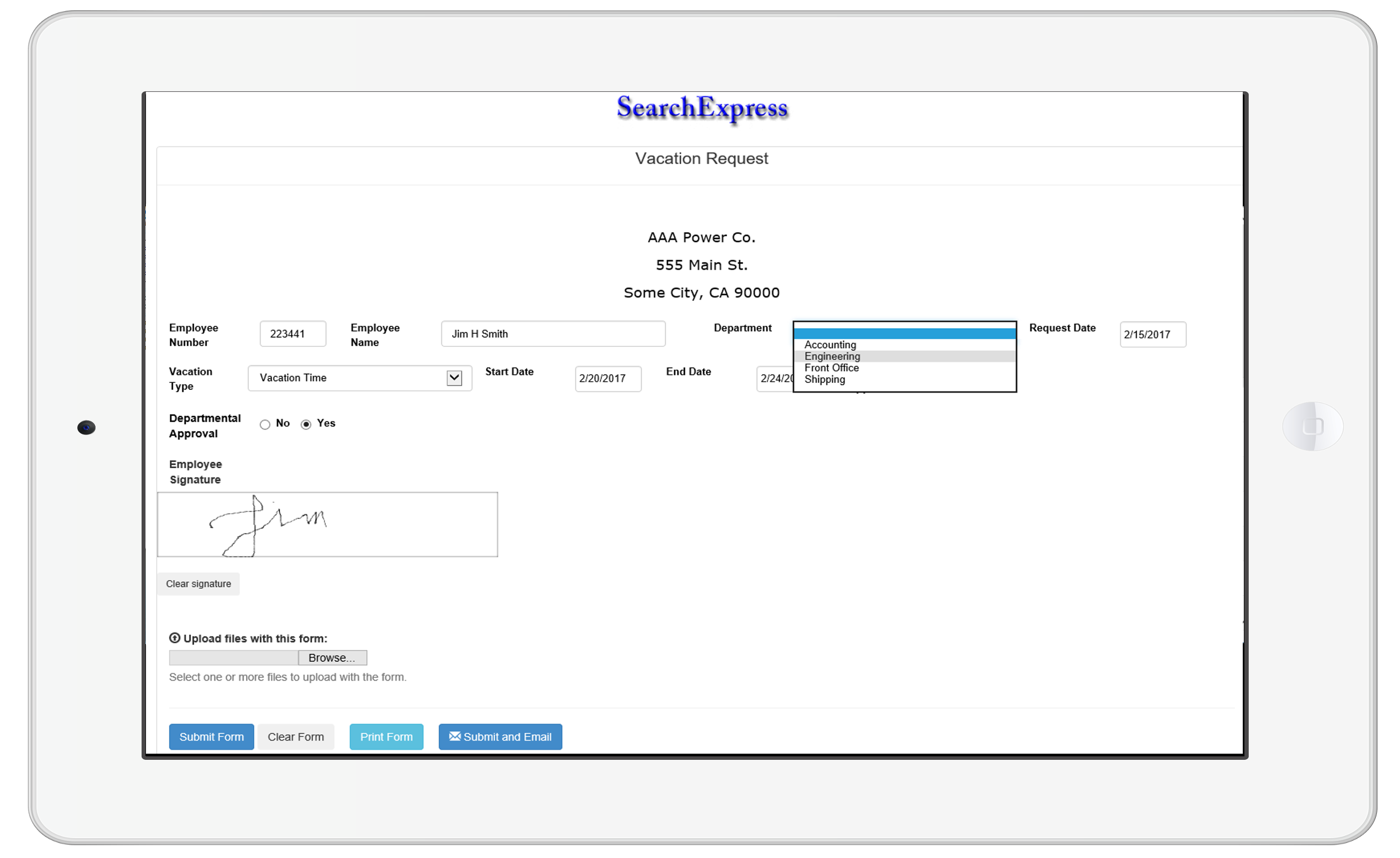Clear the employee signature
1400x858 pixels.
click(x=198, y=583)
